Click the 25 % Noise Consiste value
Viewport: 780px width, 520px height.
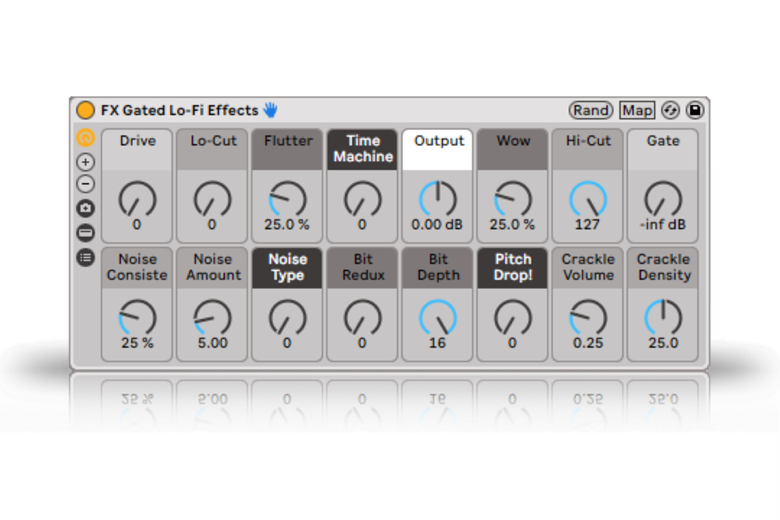click(137, 343)
